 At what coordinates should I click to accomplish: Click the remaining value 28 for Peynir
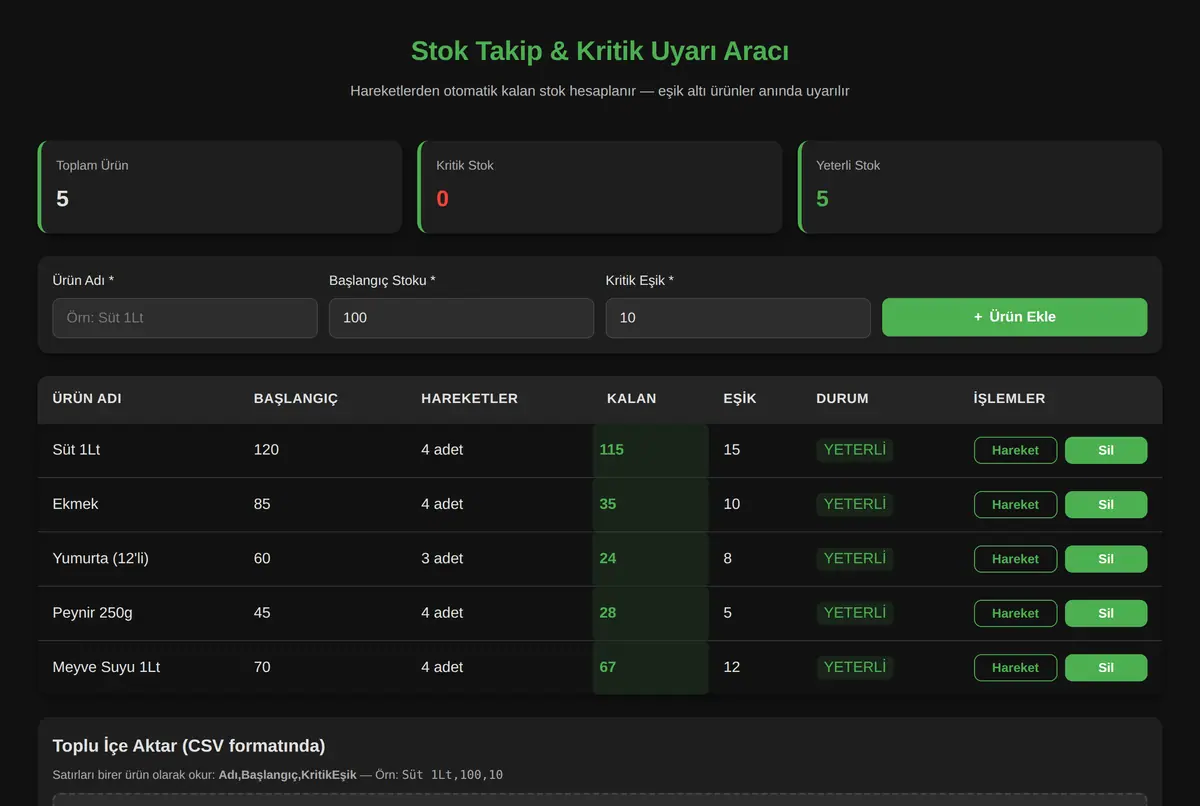tap(608, 612)
